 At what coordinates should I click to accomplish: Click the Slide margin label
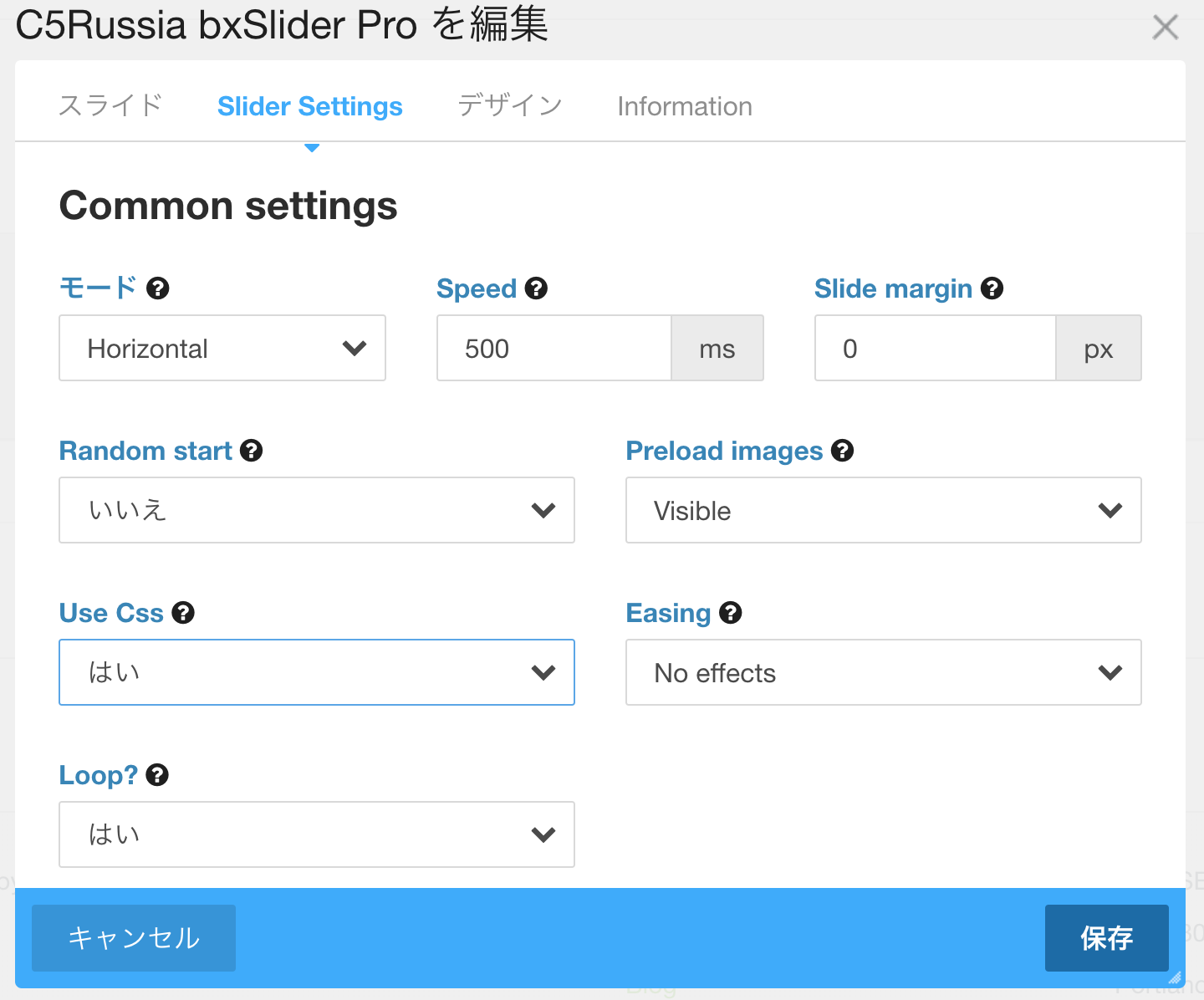(893, 288)
